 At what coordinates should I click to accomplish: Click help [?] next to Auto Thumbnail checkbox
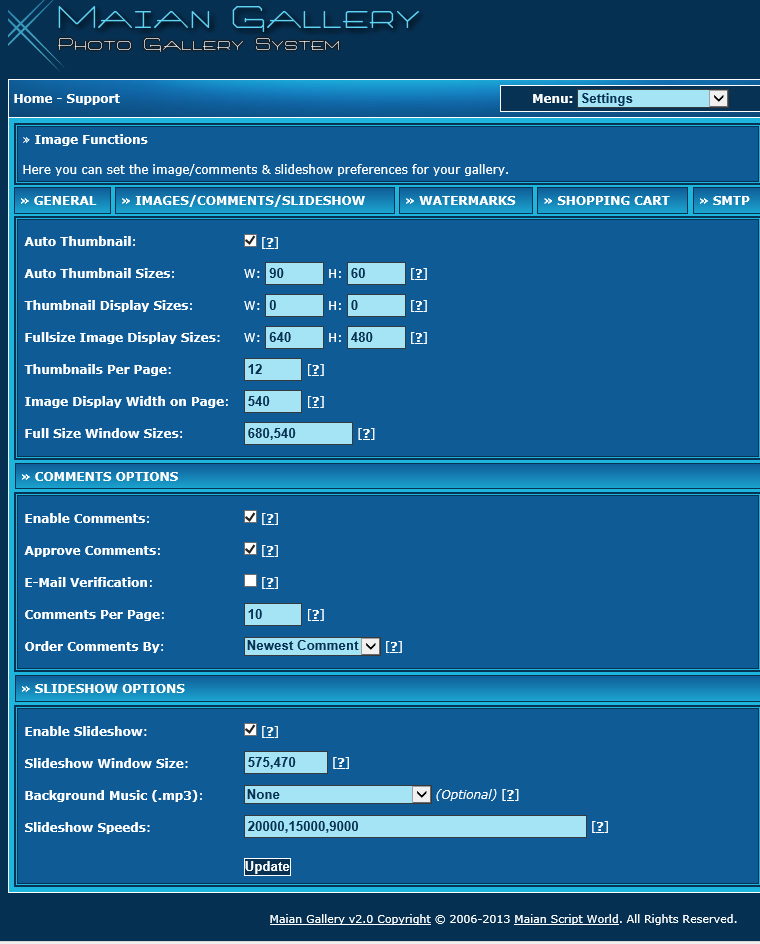269,242
